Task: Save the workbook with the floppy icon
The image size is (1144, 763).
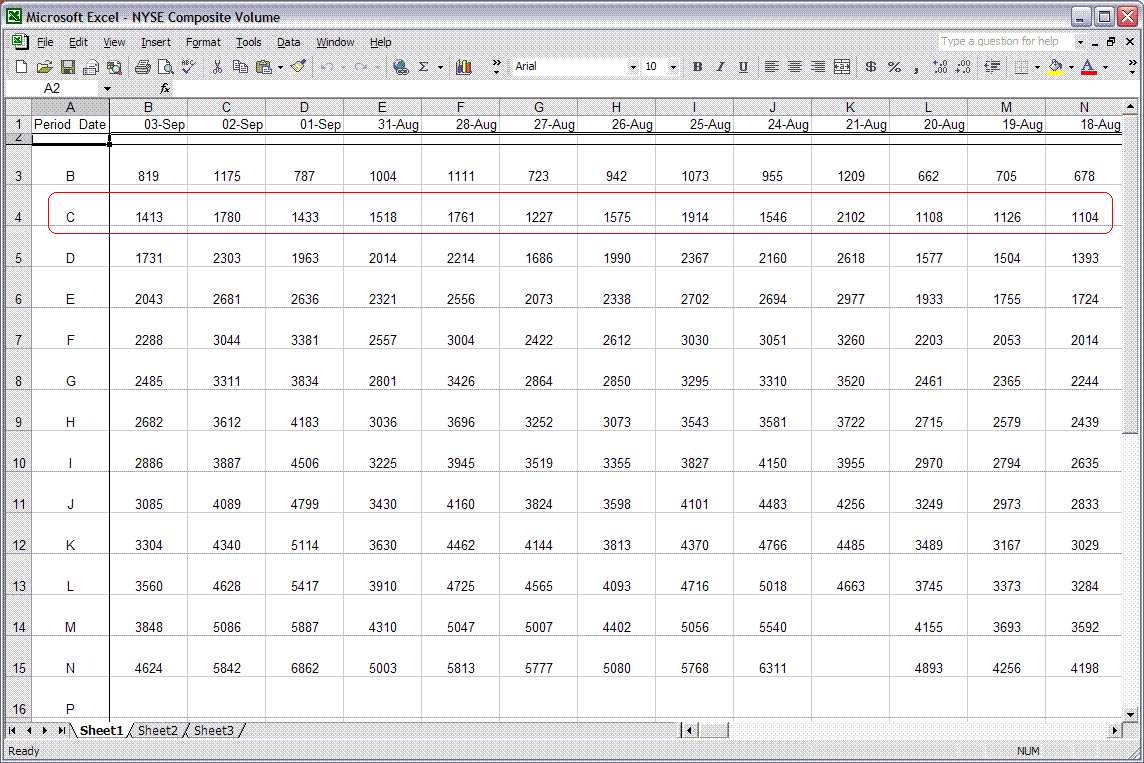Action: click(68, 67)
